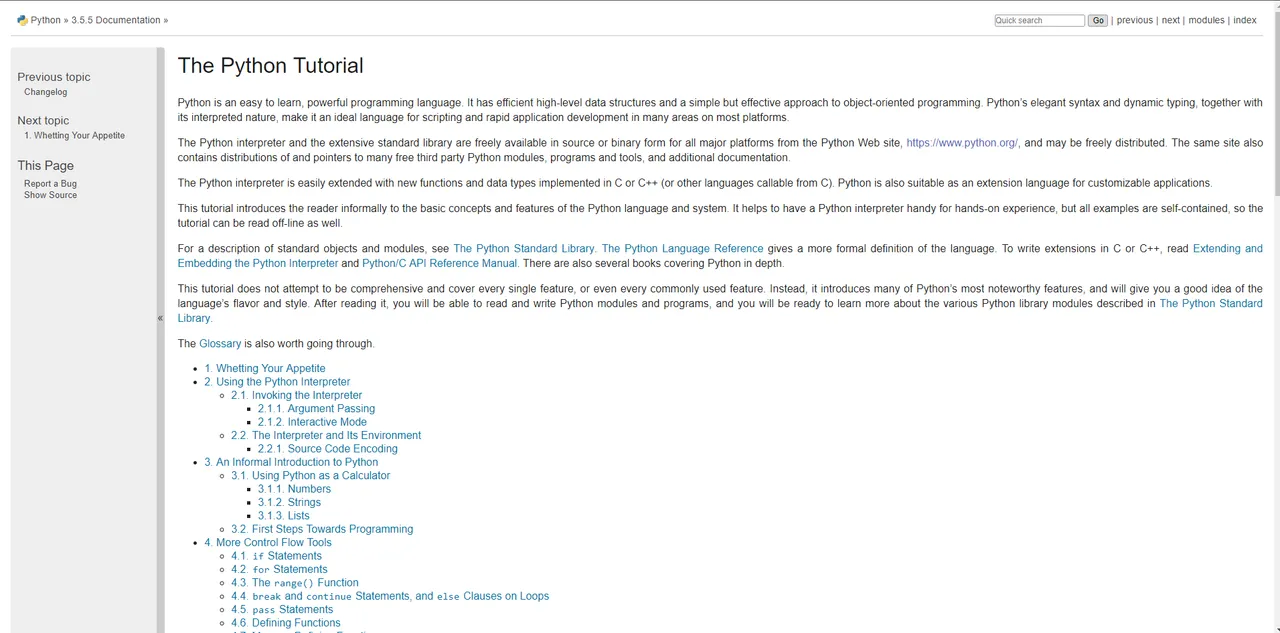
Task: Click the Python breadcrumb link
Action: click(x=46, y=20)
